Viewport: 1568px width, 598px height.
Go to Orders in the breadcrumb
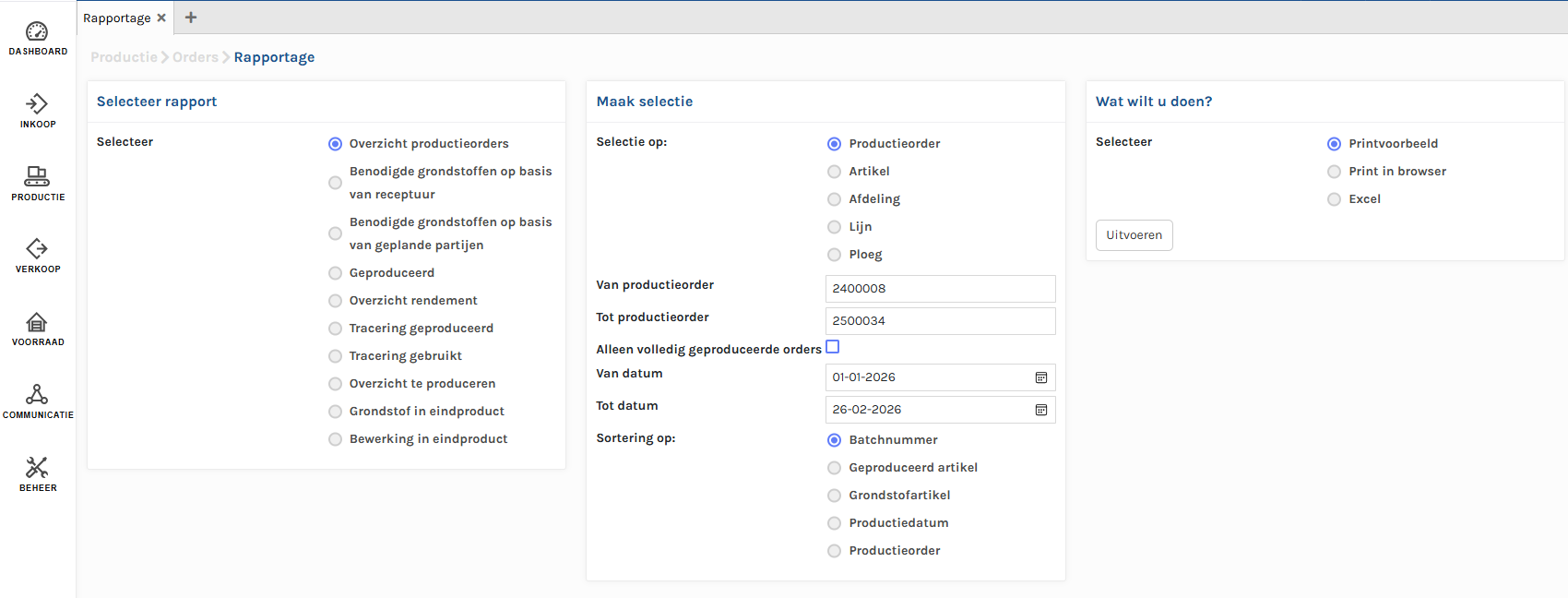pyautogui.click(x=196, y=57)
